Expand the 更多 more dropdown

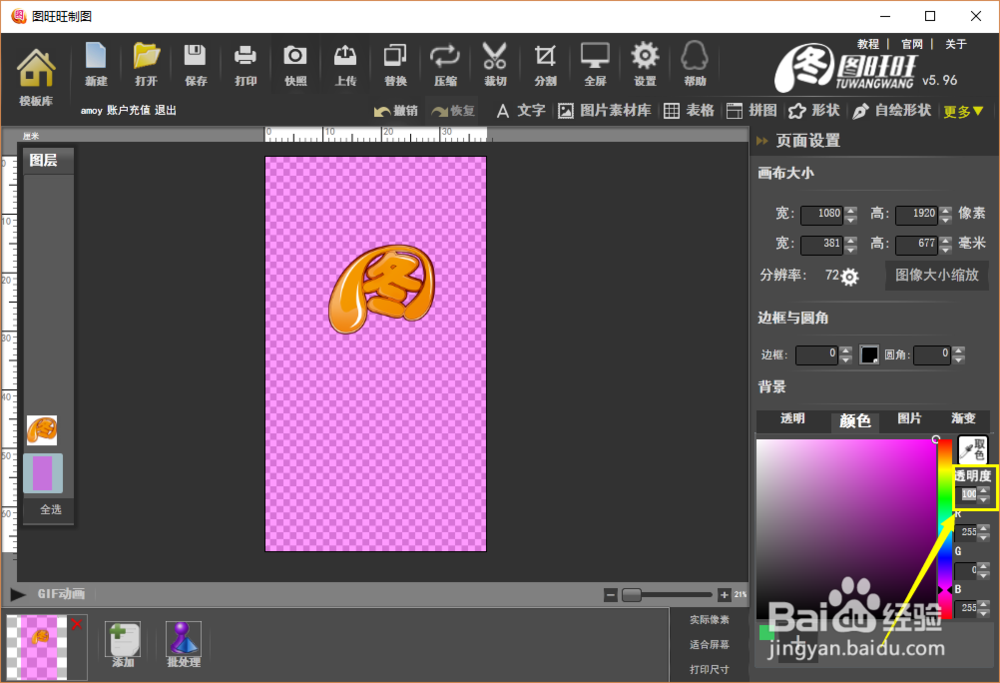click(x=963, y=112)
